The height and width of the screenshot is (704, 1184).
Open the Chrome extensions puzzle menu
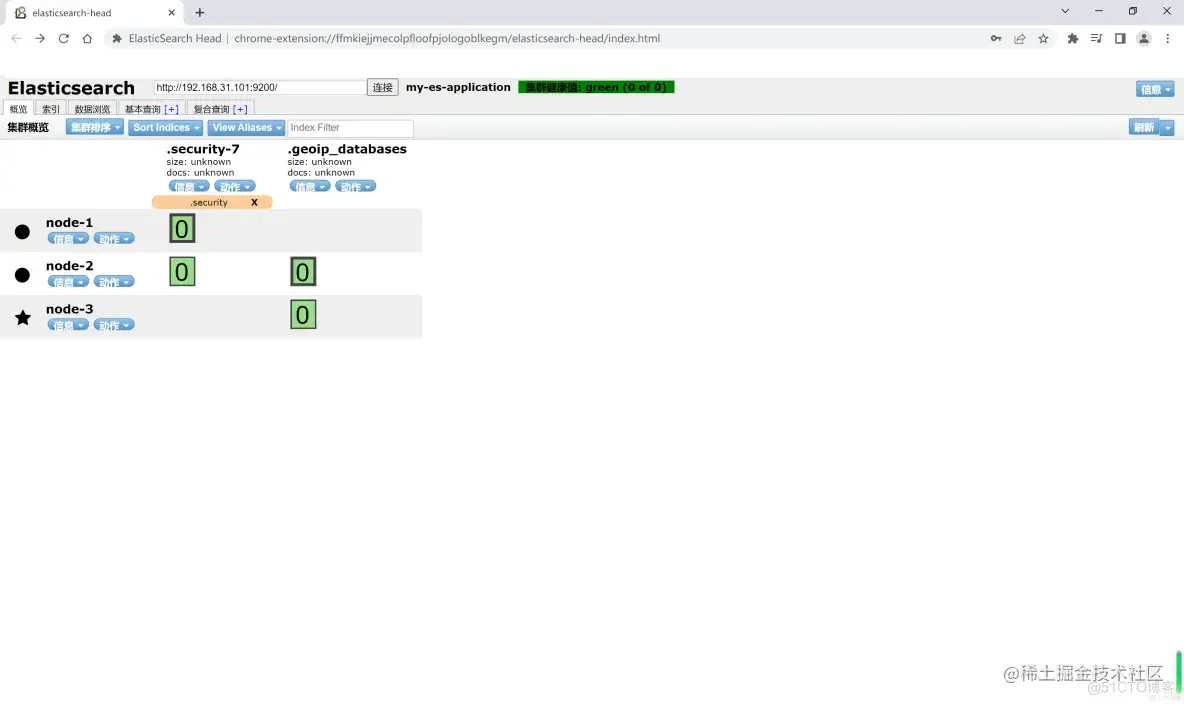click(1073, 39)
